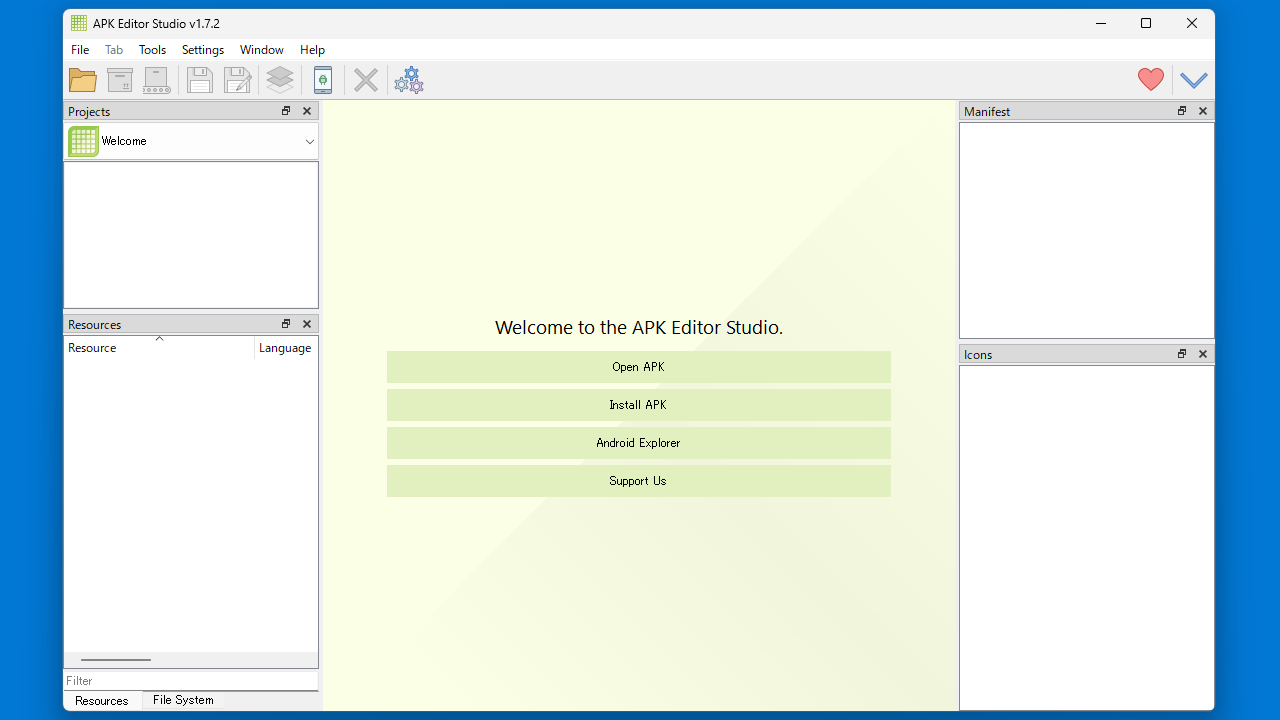Open Settings via the gears toolbar icon

click(409, 80)
